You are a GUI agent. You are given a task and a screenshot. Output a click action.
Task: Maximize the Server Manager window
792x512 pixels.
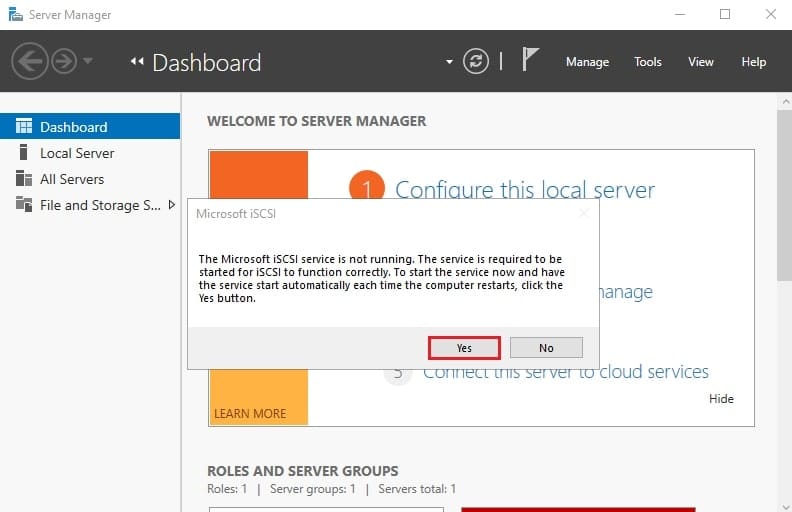tap(725, 14)
